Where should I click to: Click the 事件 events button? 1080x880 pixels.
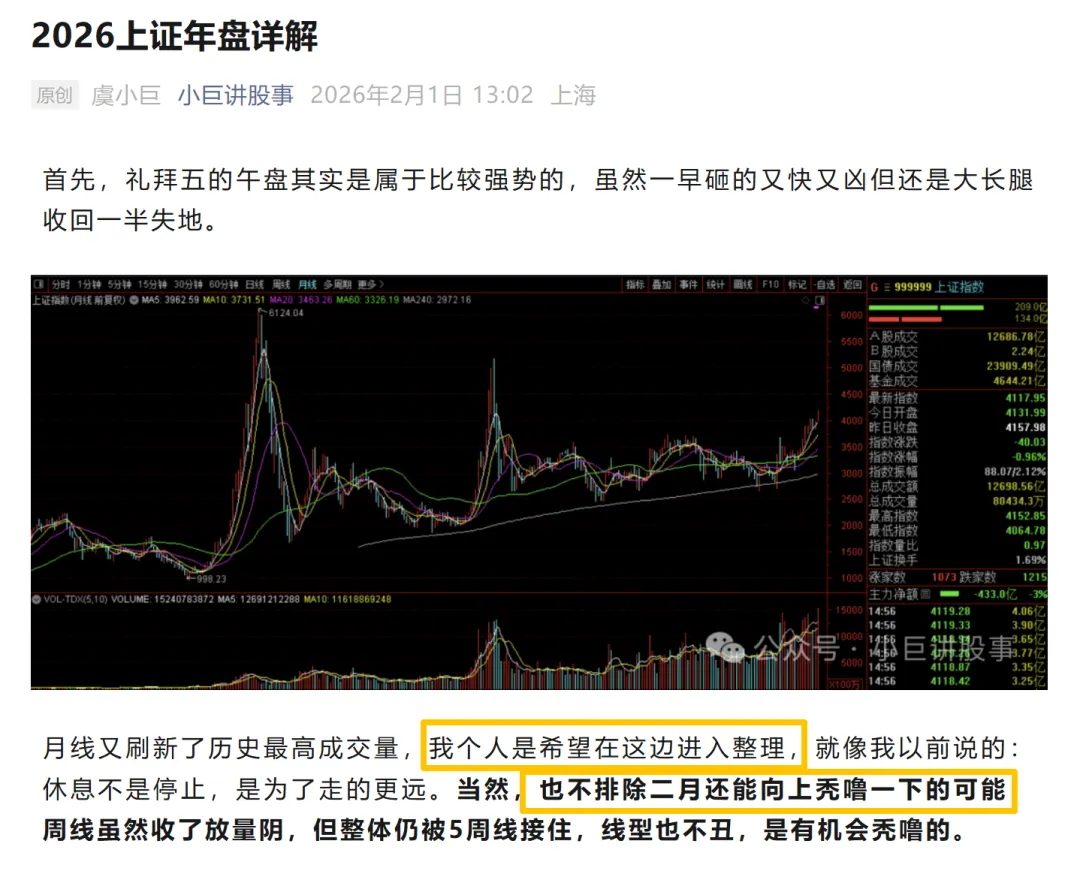[688, 284]
